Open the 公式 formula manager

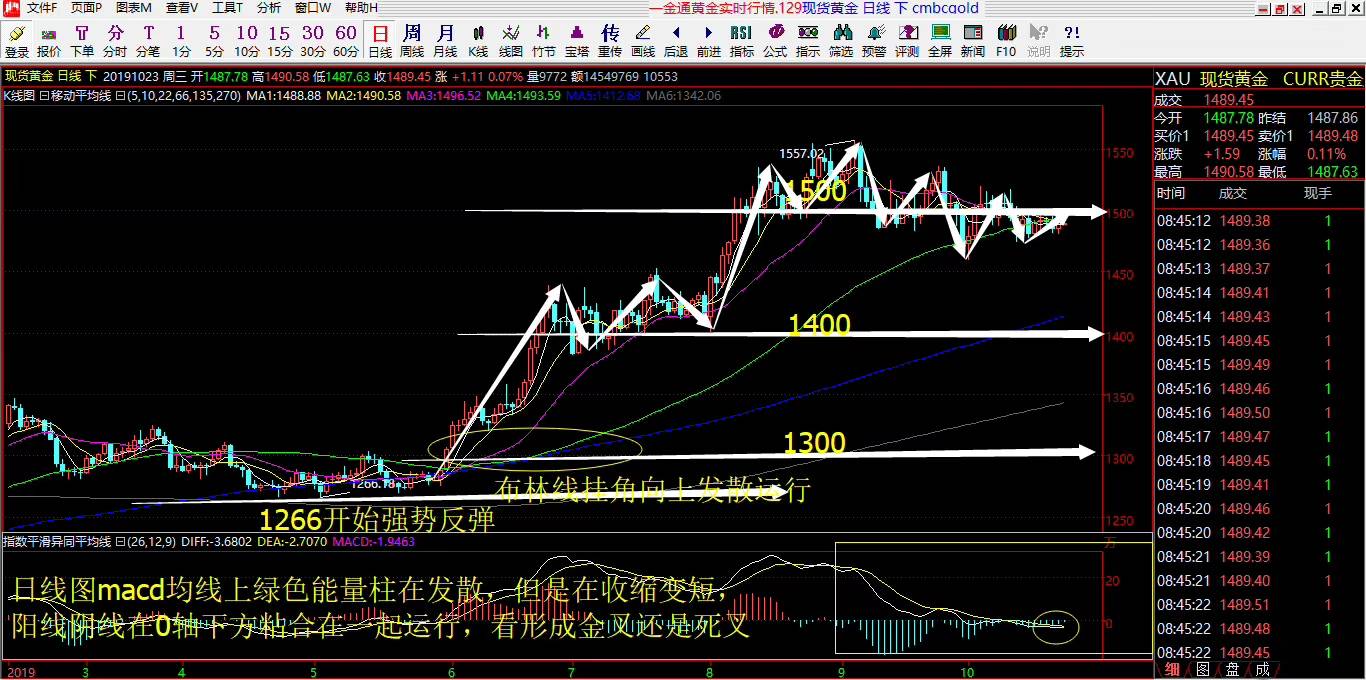tap(775, 41)
